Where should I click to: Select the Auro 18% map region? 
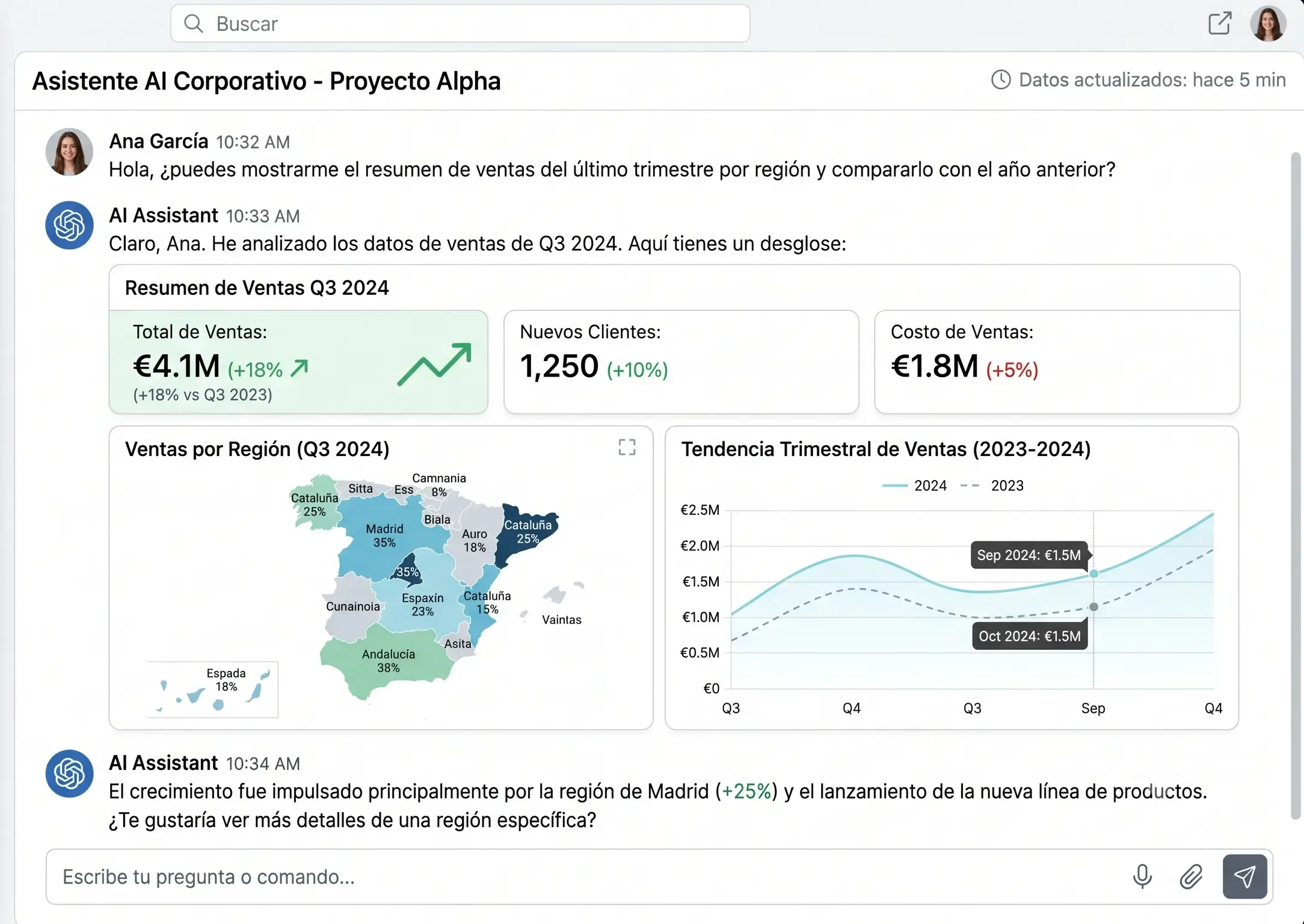475,540
